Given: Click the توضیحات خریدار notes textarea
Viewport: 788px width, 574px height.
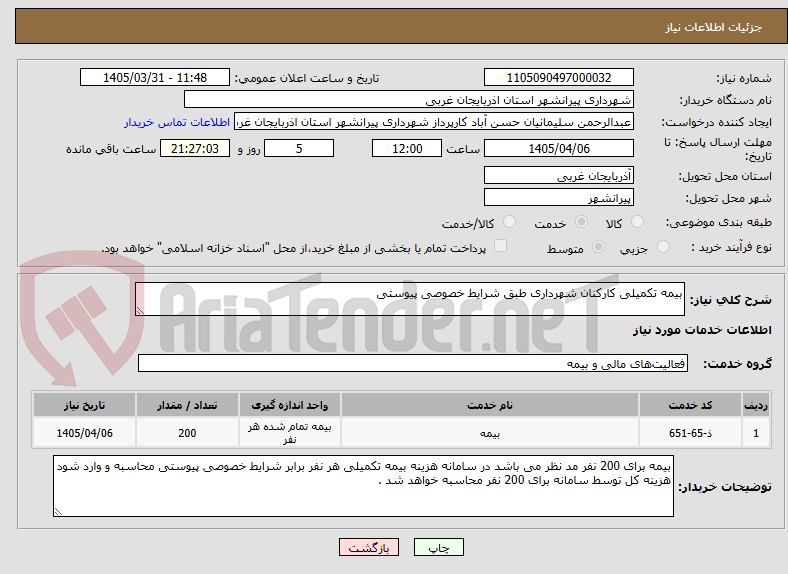Looking at the screenshot, I should point(363,486).
